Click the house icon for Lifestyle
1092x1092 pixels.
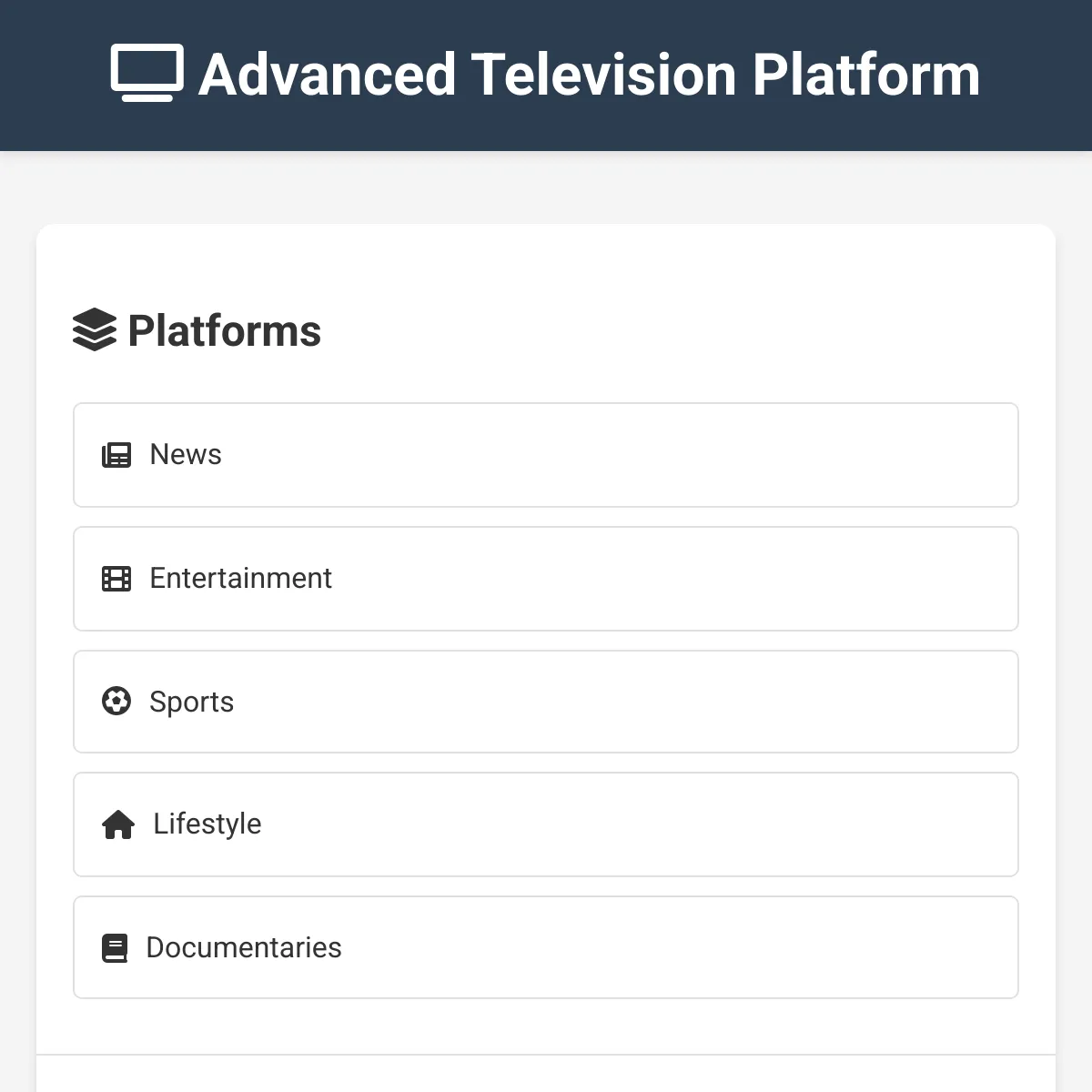pyautogui.click(x=118, y=824)
